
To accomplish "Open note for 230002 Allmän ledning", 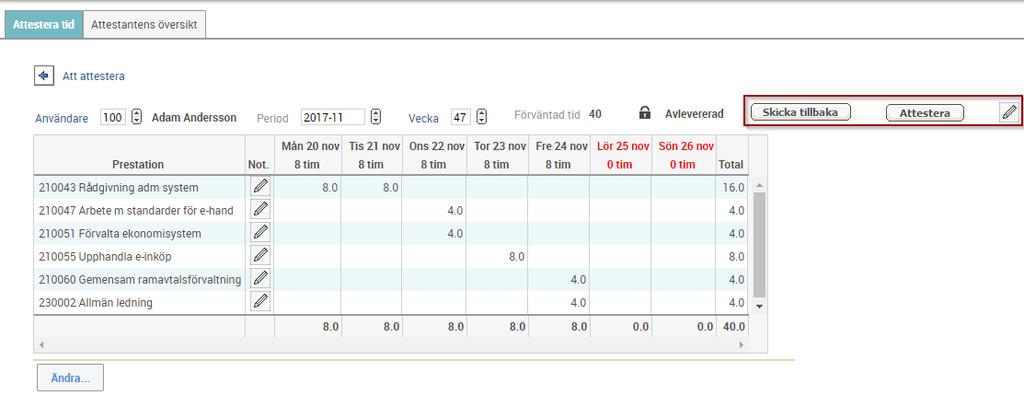I will click(261, 302).
